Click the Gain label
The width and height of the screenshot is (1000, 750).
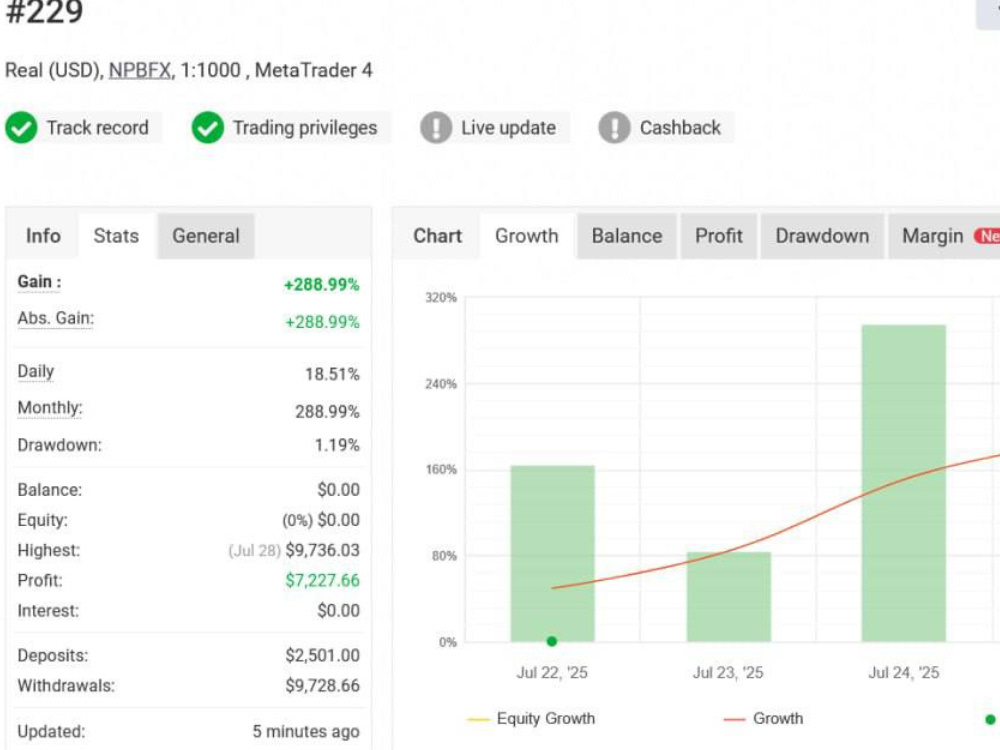pos(40,282)
